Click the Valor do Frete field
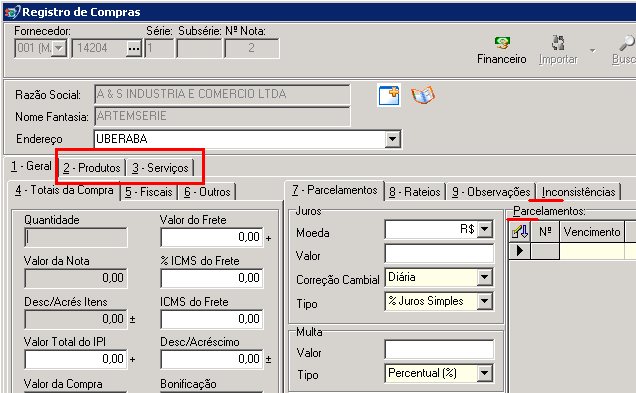 [212, 237]
